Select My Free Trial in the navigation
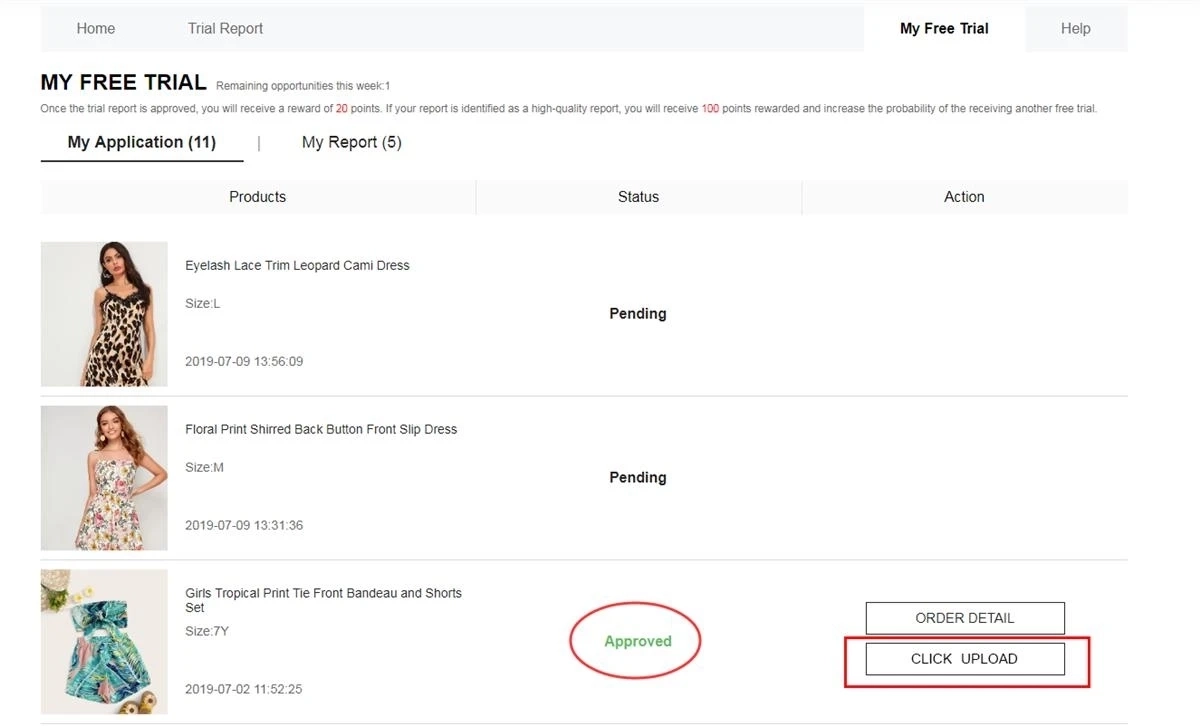The width and height of the screenshot is (1200, 726). tap(944, 28)
